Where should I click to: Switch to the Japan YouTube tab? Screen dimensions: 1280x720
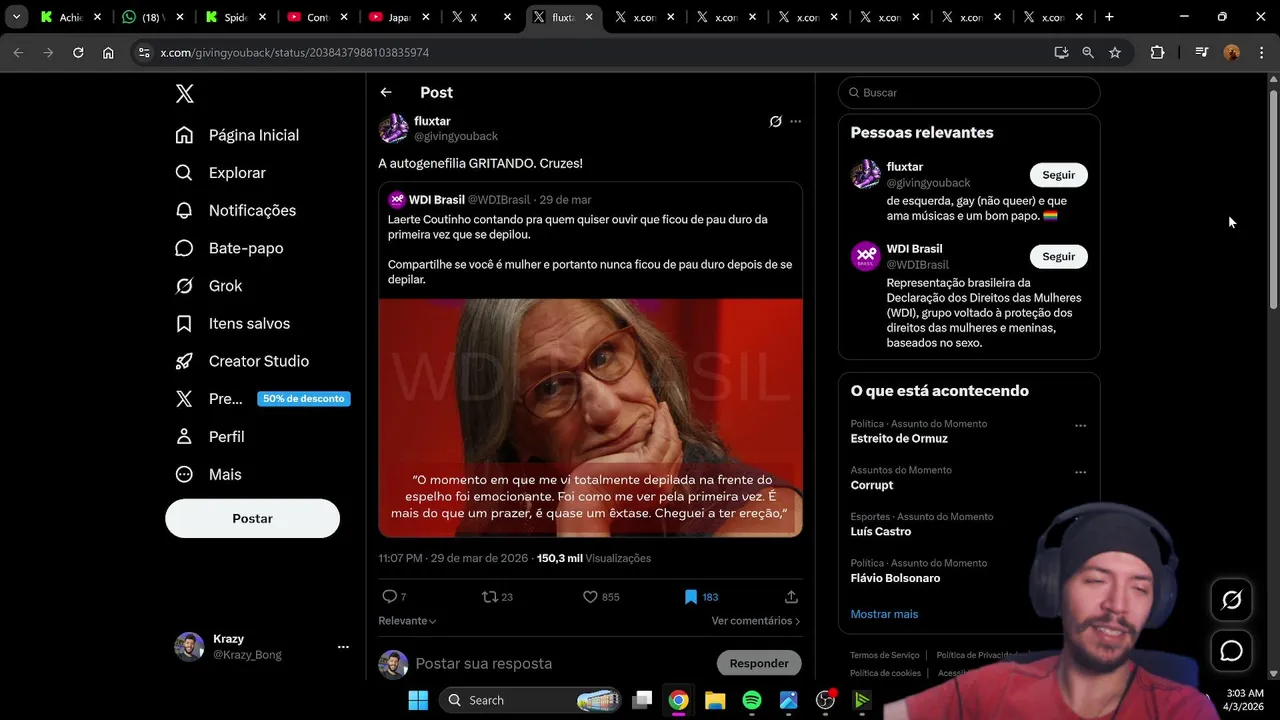398,17
